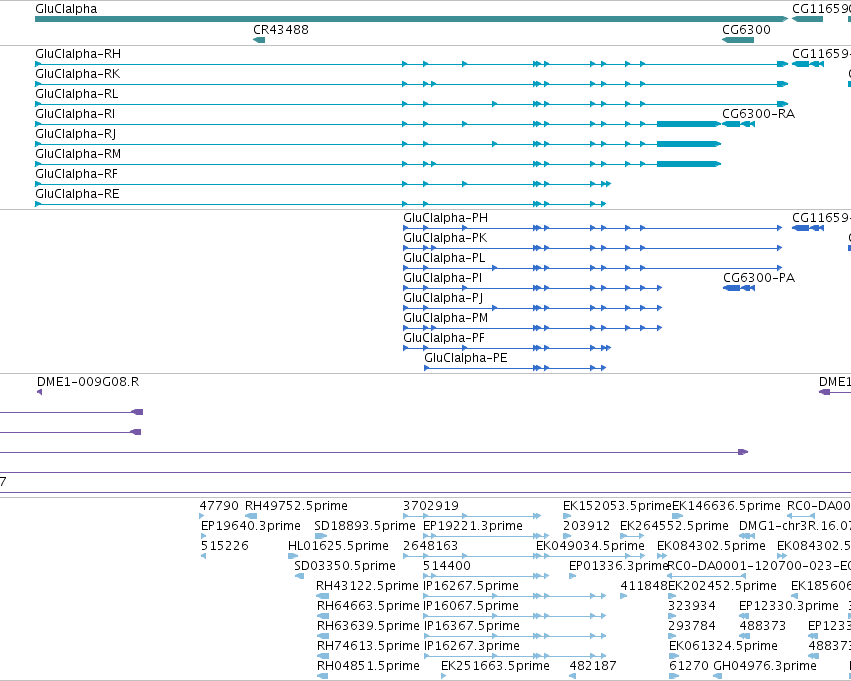The width and height of the screenshot is (851, 681).
Task: Click the CR43488 gene glyph
Action: [x=259, y=40]
